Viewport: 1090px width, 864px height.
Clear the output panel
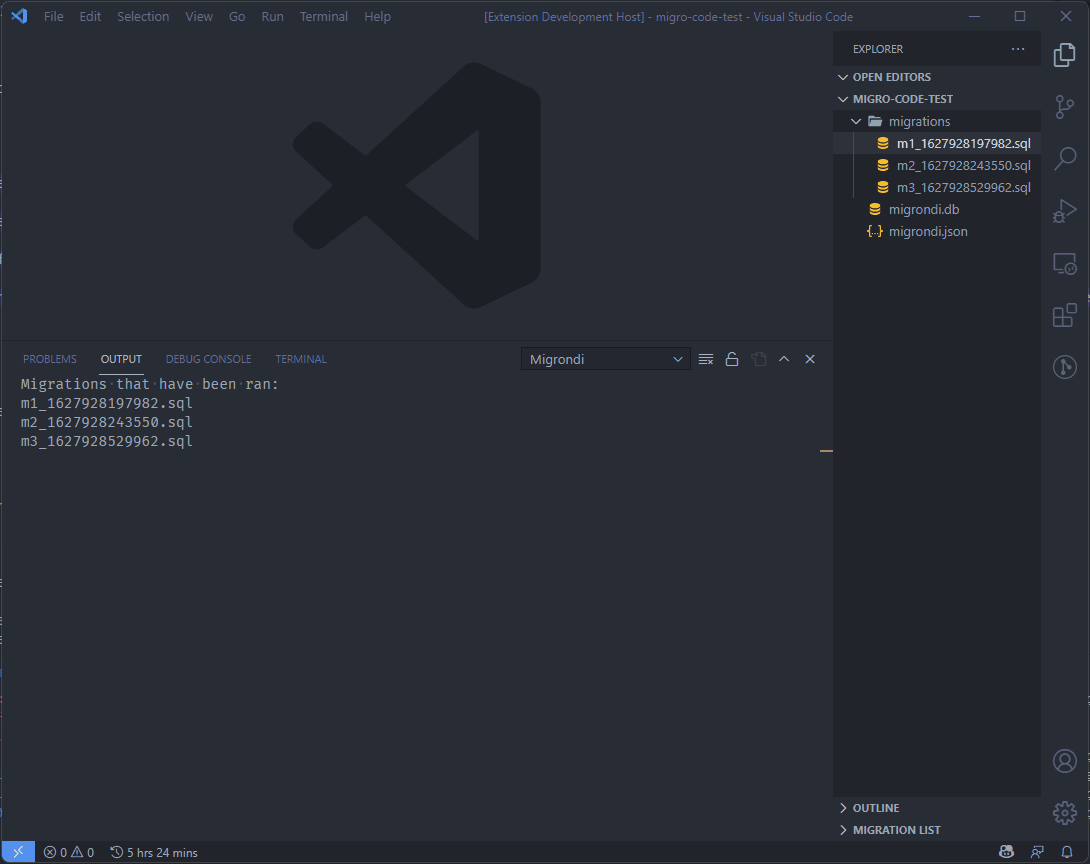coord(706,359)
